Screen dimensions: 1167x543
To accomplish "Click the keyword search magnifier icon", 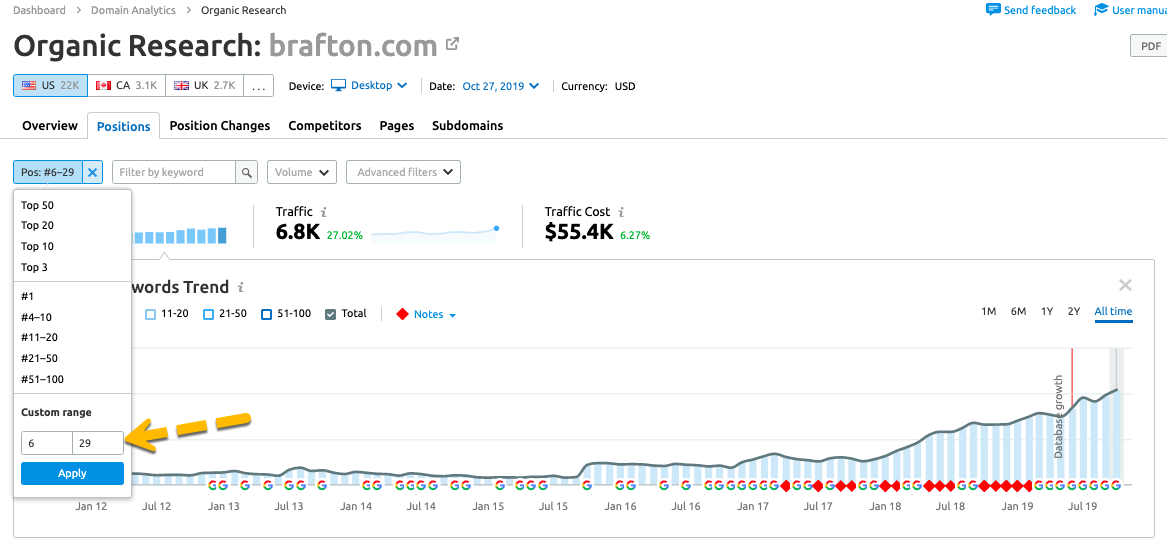I will click(x=247, y=172).
